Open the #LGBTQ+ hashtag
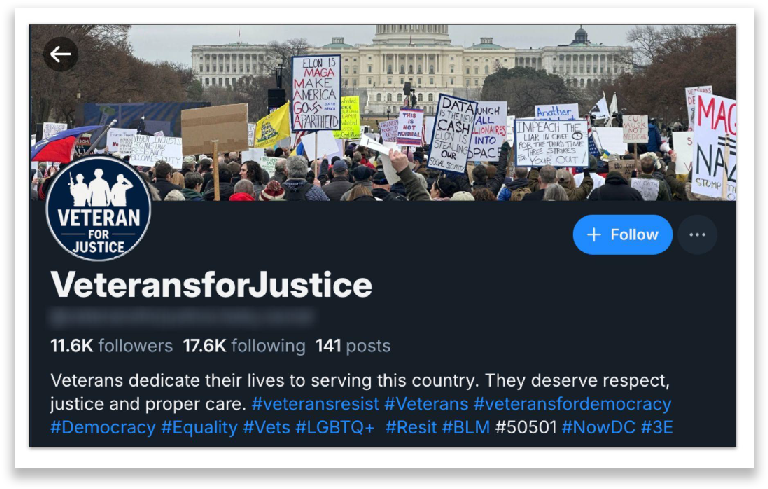This screenshot has height=489, width=768. pyautogui.click(x=335, y=427)
